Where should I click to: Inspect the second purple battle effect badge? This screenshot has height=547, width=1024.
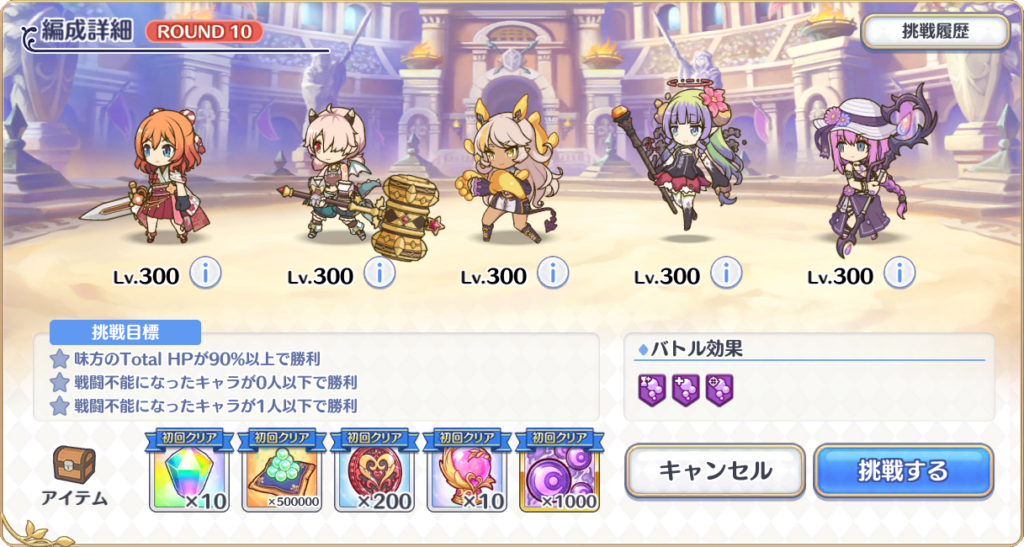686,390
